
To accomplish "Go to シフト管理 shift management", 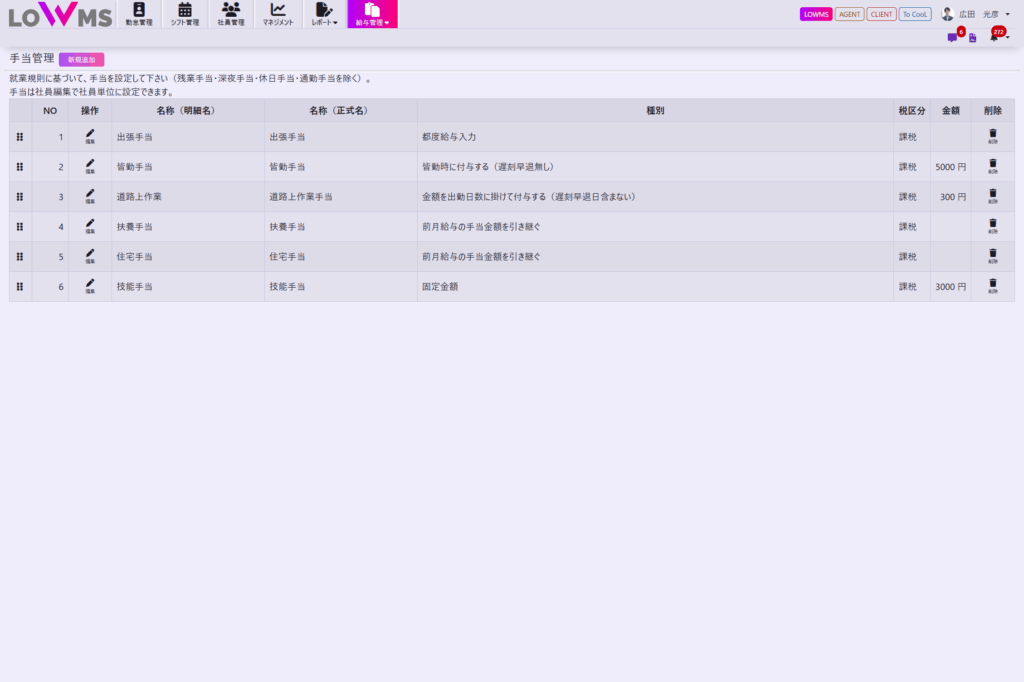I will [x=185, y=14].
